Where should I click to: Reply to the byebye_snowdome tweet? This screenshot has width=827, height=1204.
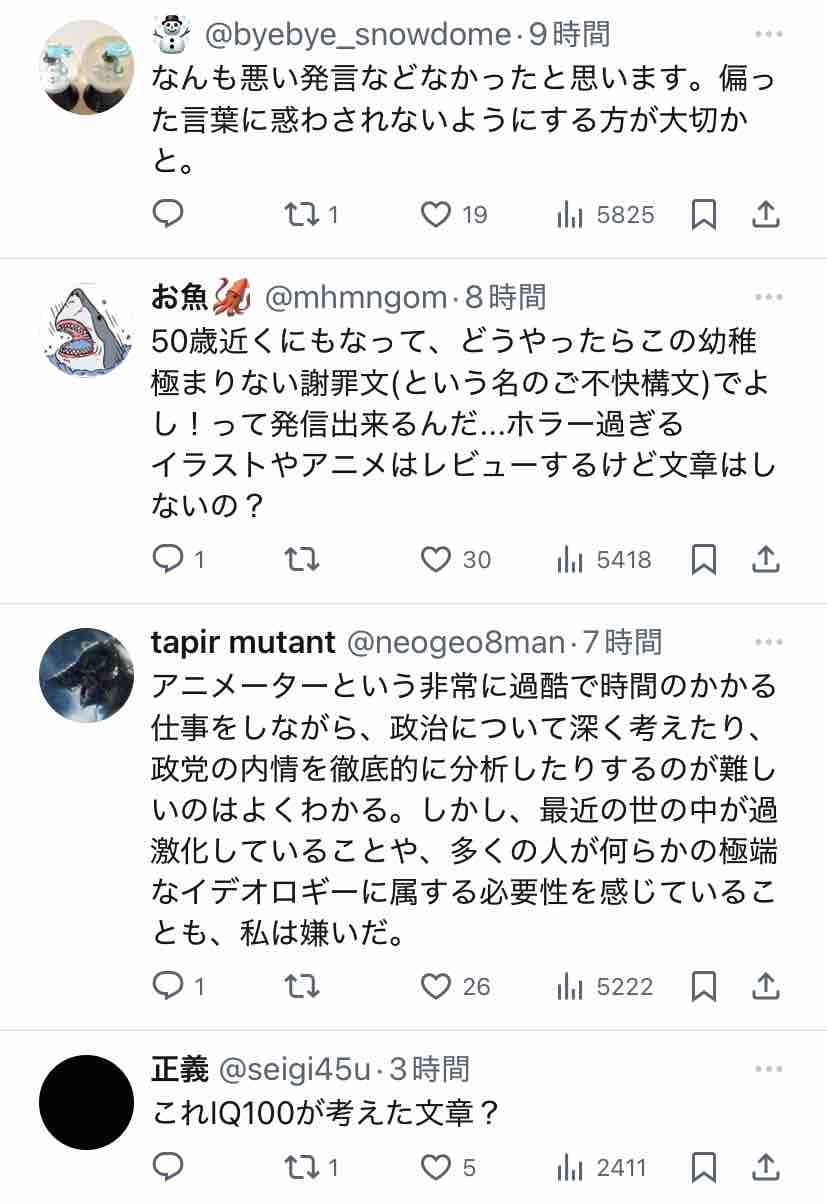click(168, 214)
